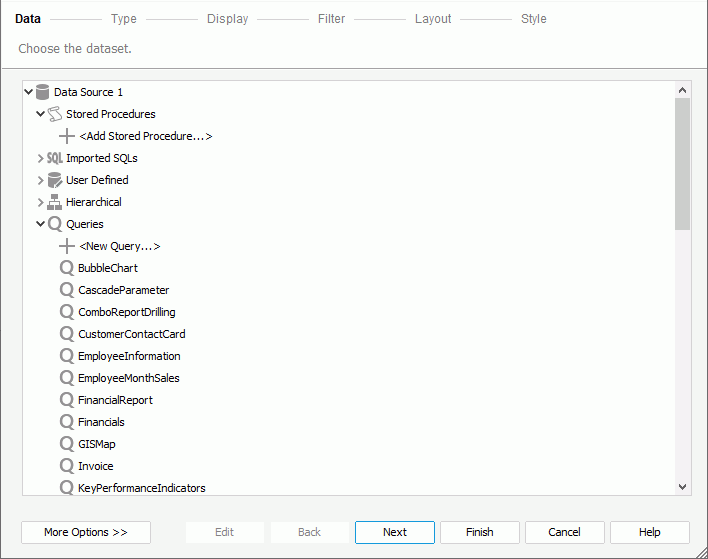Select the <Add Stored Procedure...> entry
This screenshot has width=708, height=559.
click(145, 136)
